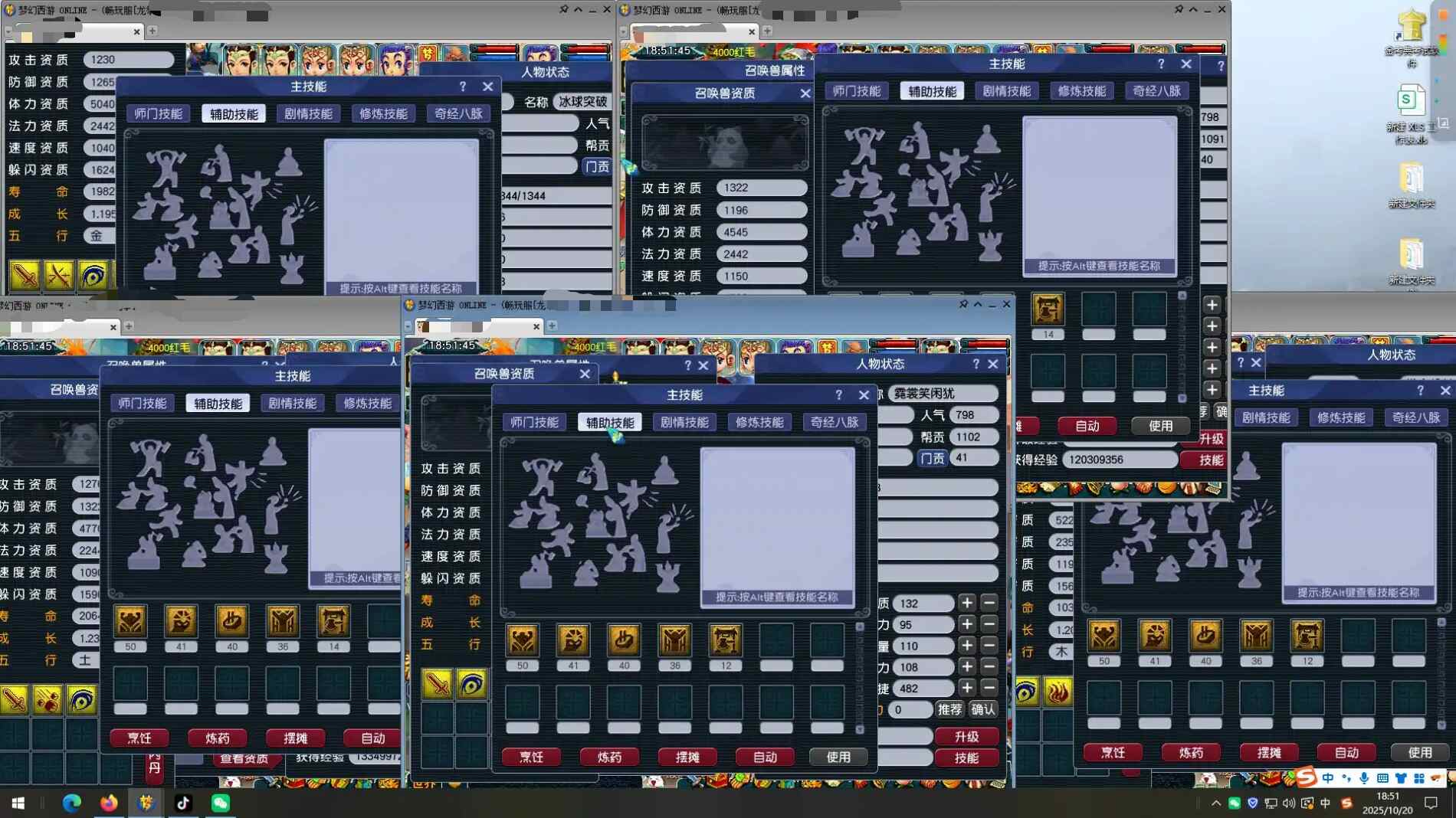Select level-50 skill icon in center game window
Viewport: 1456px width, 818px height.
(x=522, y=640)
